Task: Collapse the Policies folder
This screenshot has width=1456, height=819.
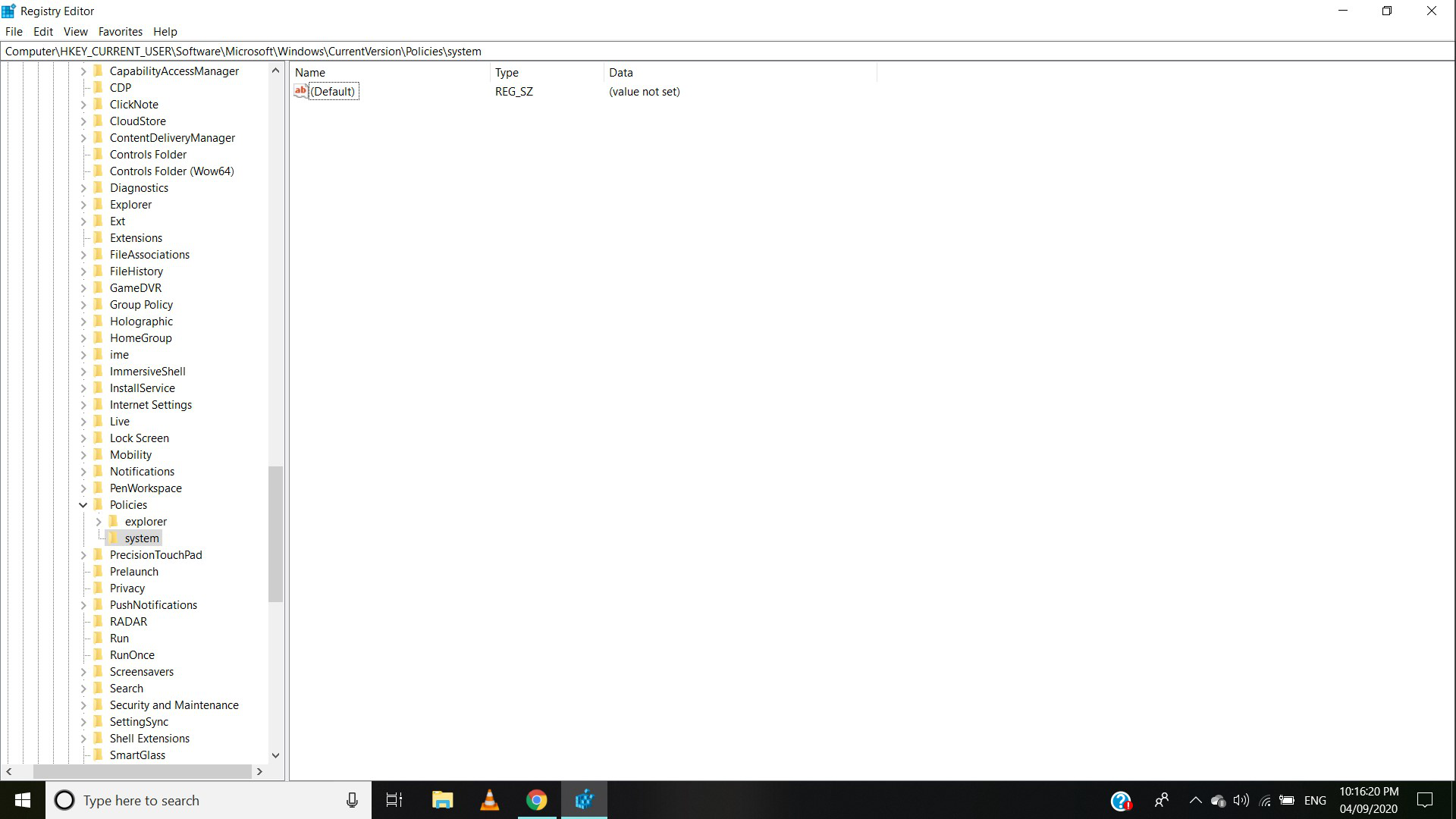Action: pos(84,504)
